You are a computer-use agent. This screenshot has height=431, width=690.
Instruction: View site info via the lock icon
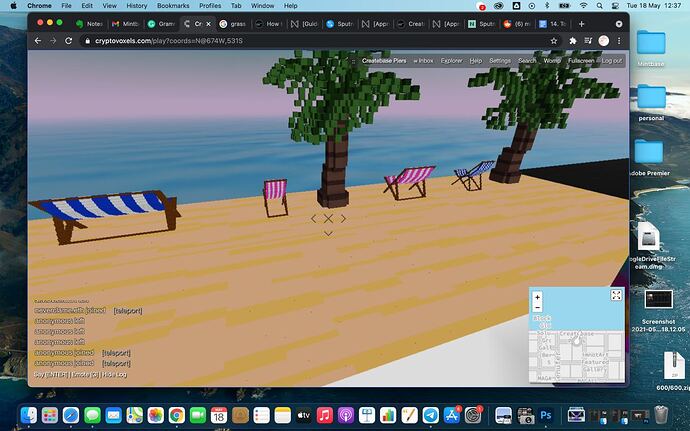[x=87, y=41]
